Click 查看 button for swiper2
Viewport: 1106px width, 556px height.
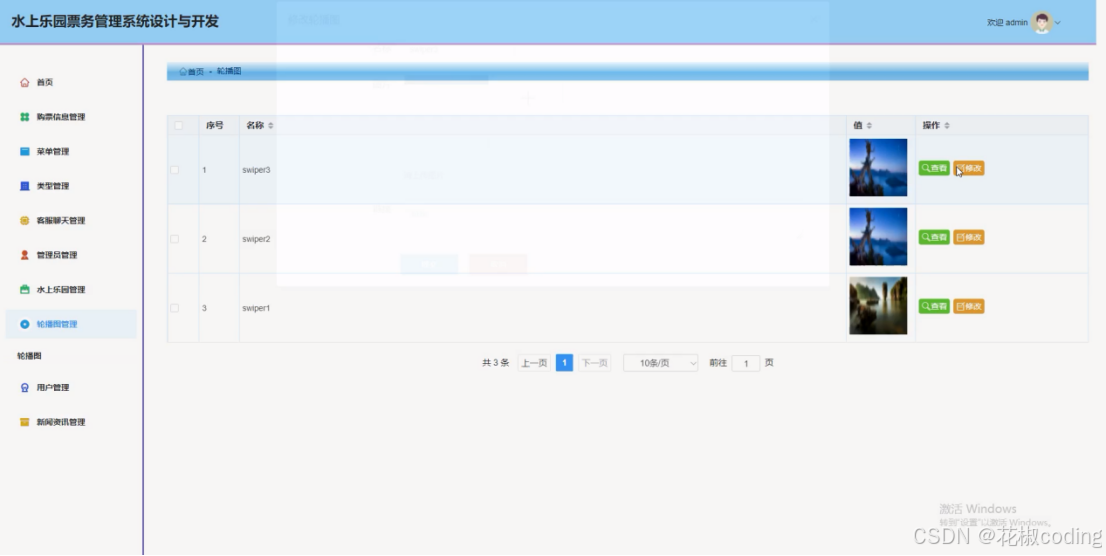coord(934,238)
